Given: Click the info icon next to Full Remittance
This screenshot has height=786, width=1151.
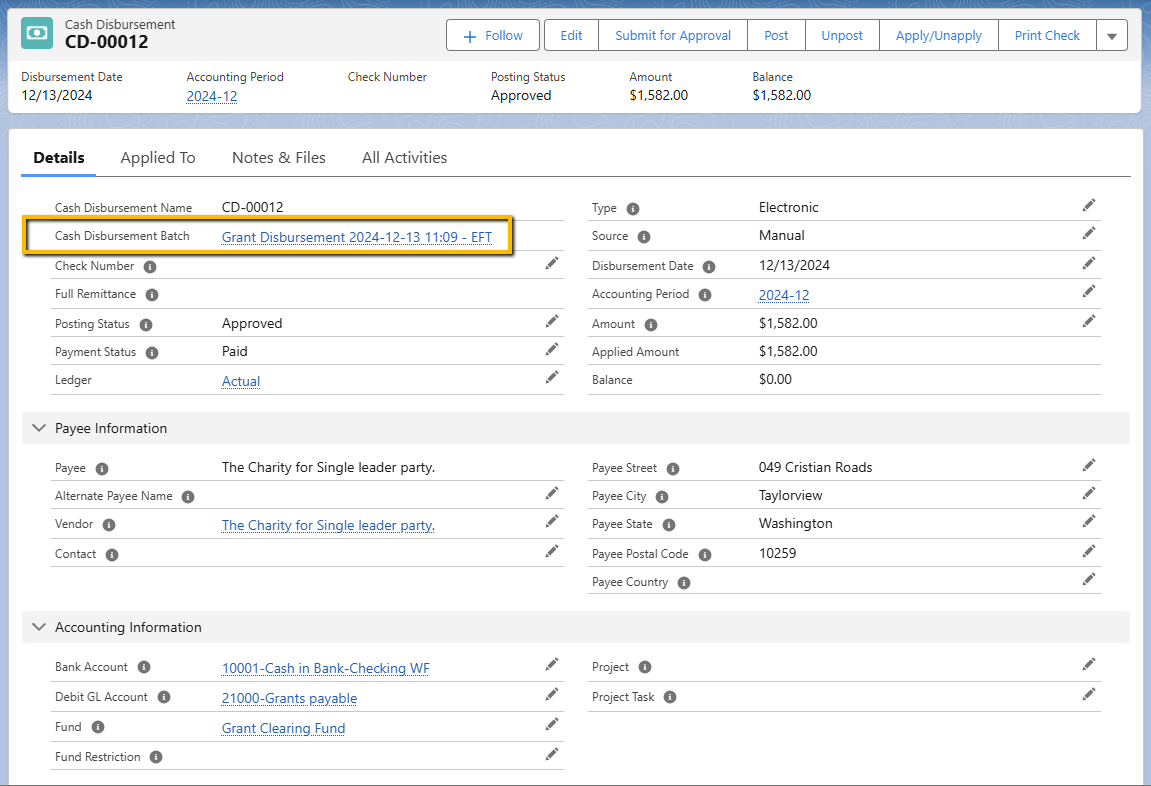Looking at the screenshot, I should click(152, 295).
